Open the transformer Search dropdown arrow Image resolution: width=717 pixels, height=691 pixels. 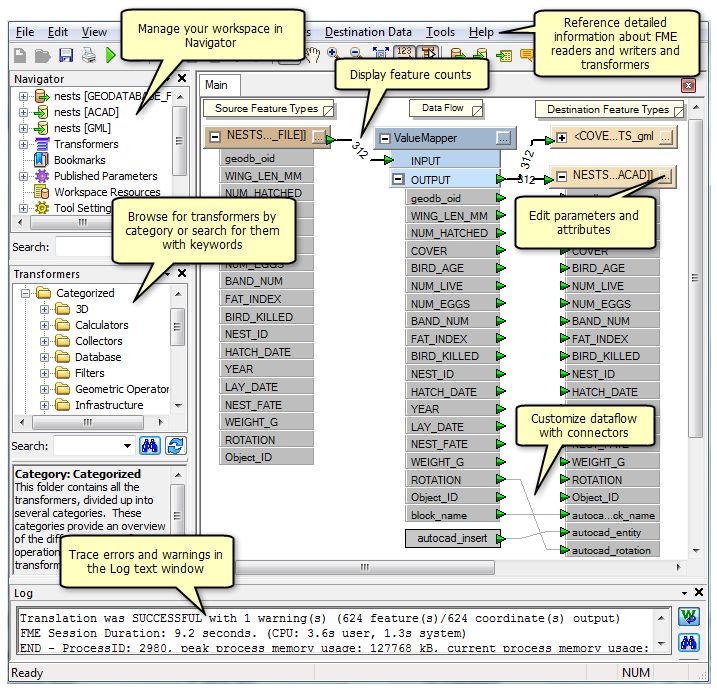[126, 446]
